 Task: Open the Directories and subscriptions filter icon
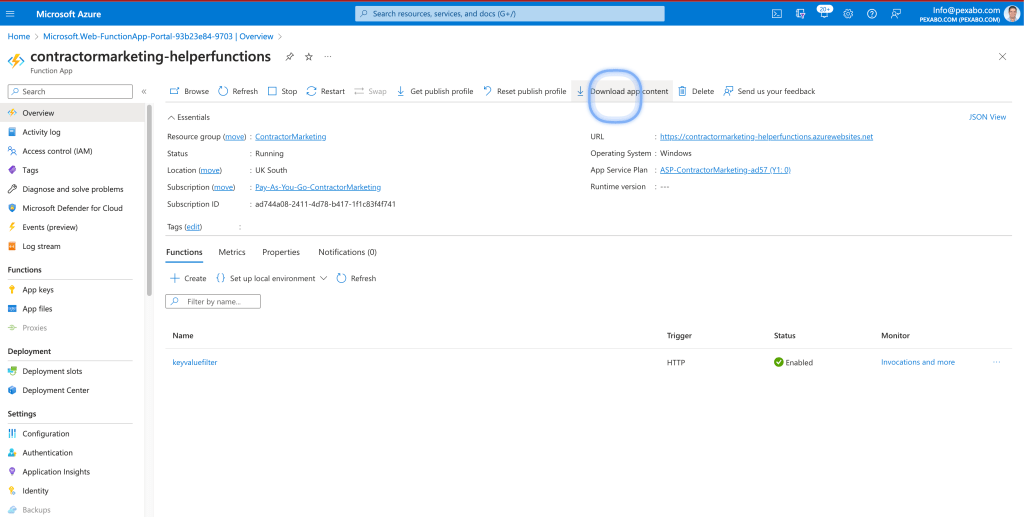[x=801, y=14]
